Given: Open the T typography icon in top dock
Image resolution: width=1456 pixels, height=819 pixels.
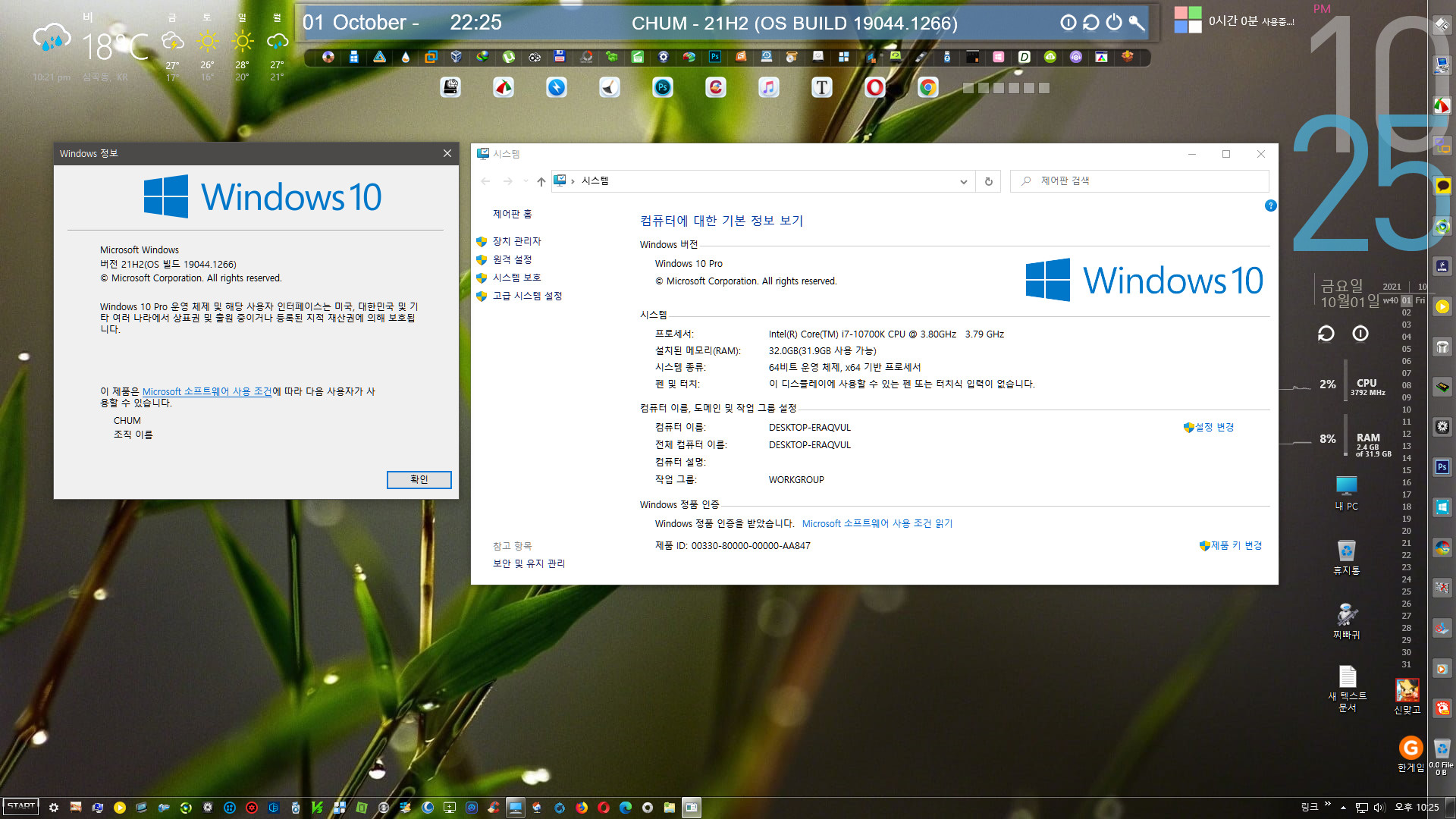Looking at the screenshot, I should point(821,88).
